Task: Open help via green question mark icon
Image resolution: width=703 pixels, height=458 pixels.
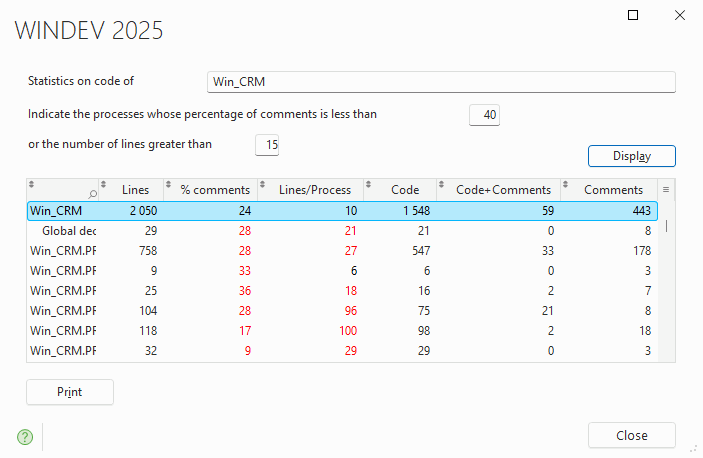Action: click(25, 436)
